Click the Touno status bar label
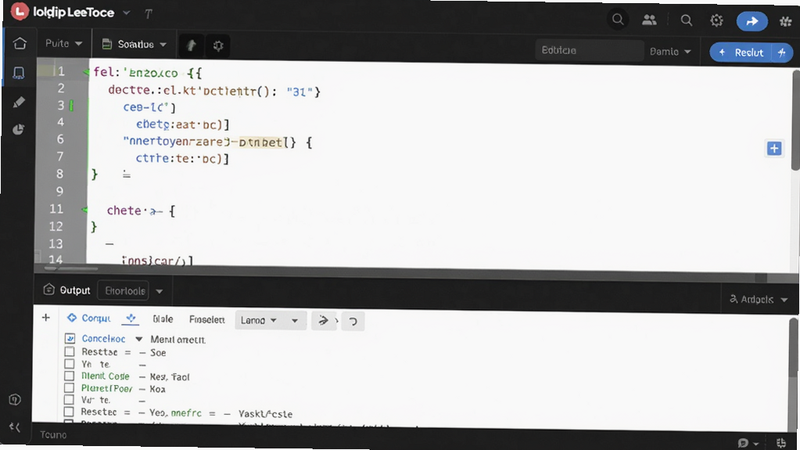This screenshot has width=800, height=450. [53, 435]
